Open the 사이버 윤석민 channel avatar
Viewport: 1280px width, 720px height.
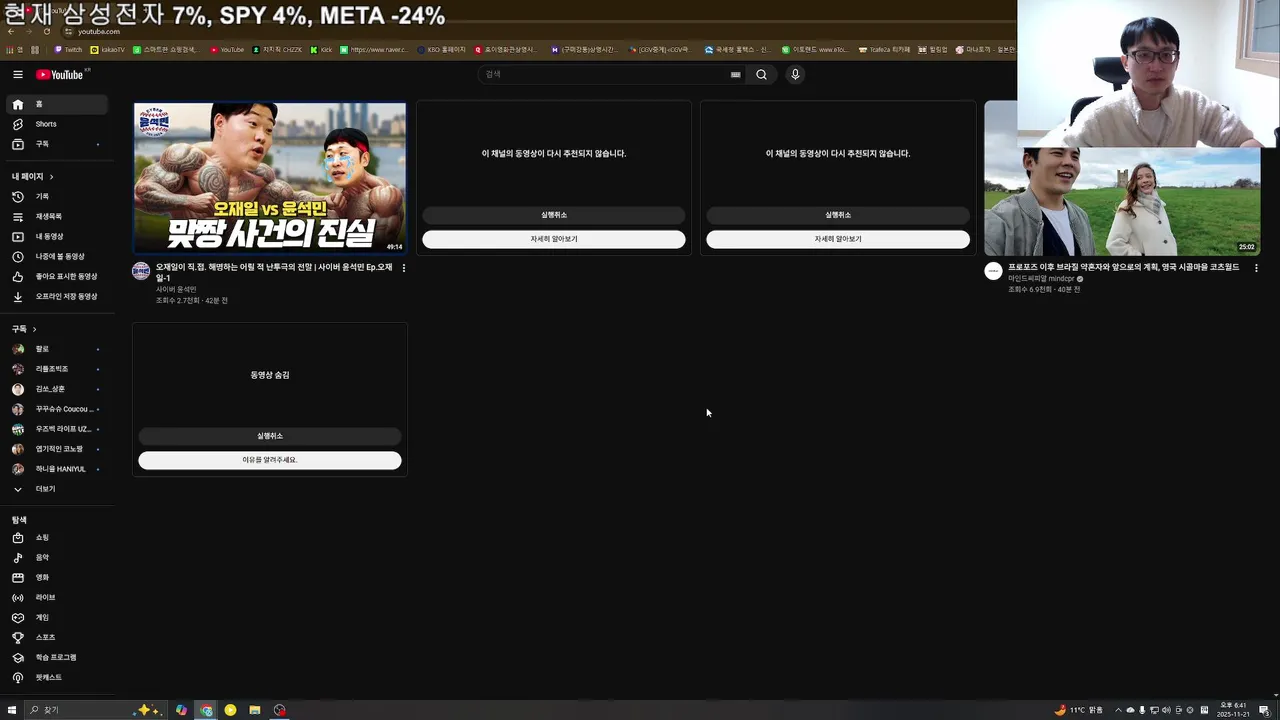point(141,271)
